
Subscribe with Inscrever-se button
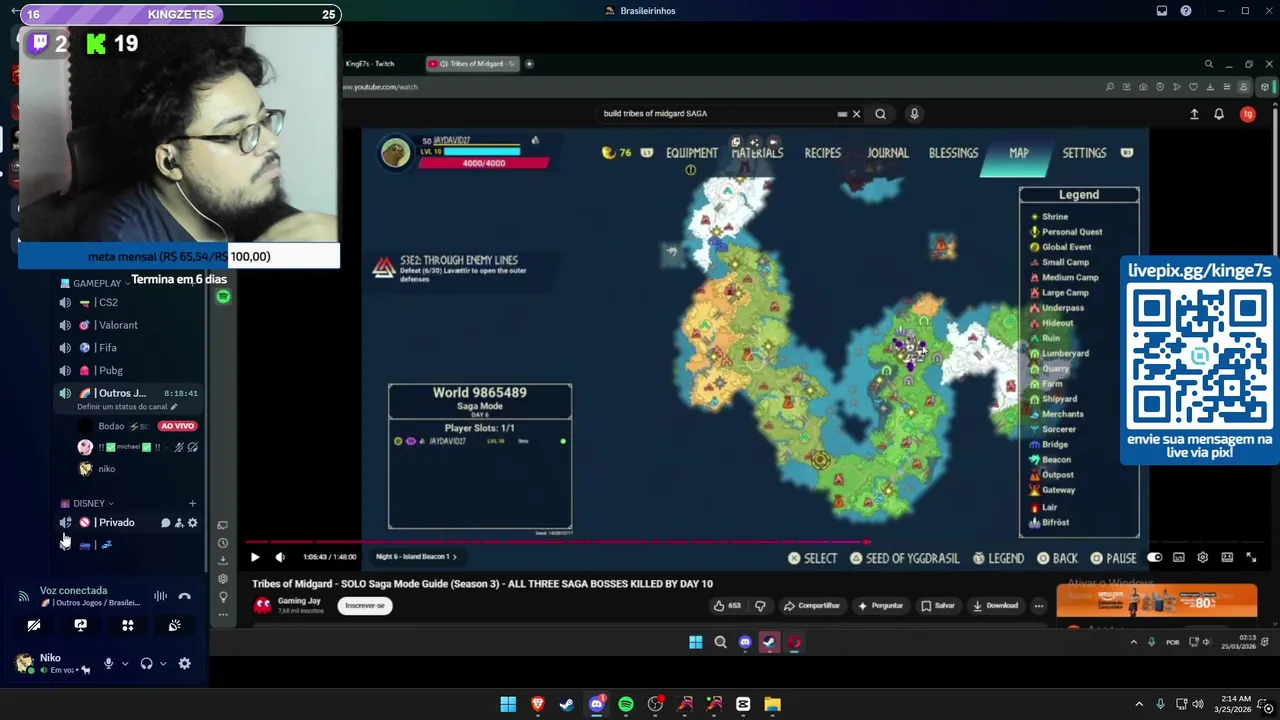coord(365,605)
